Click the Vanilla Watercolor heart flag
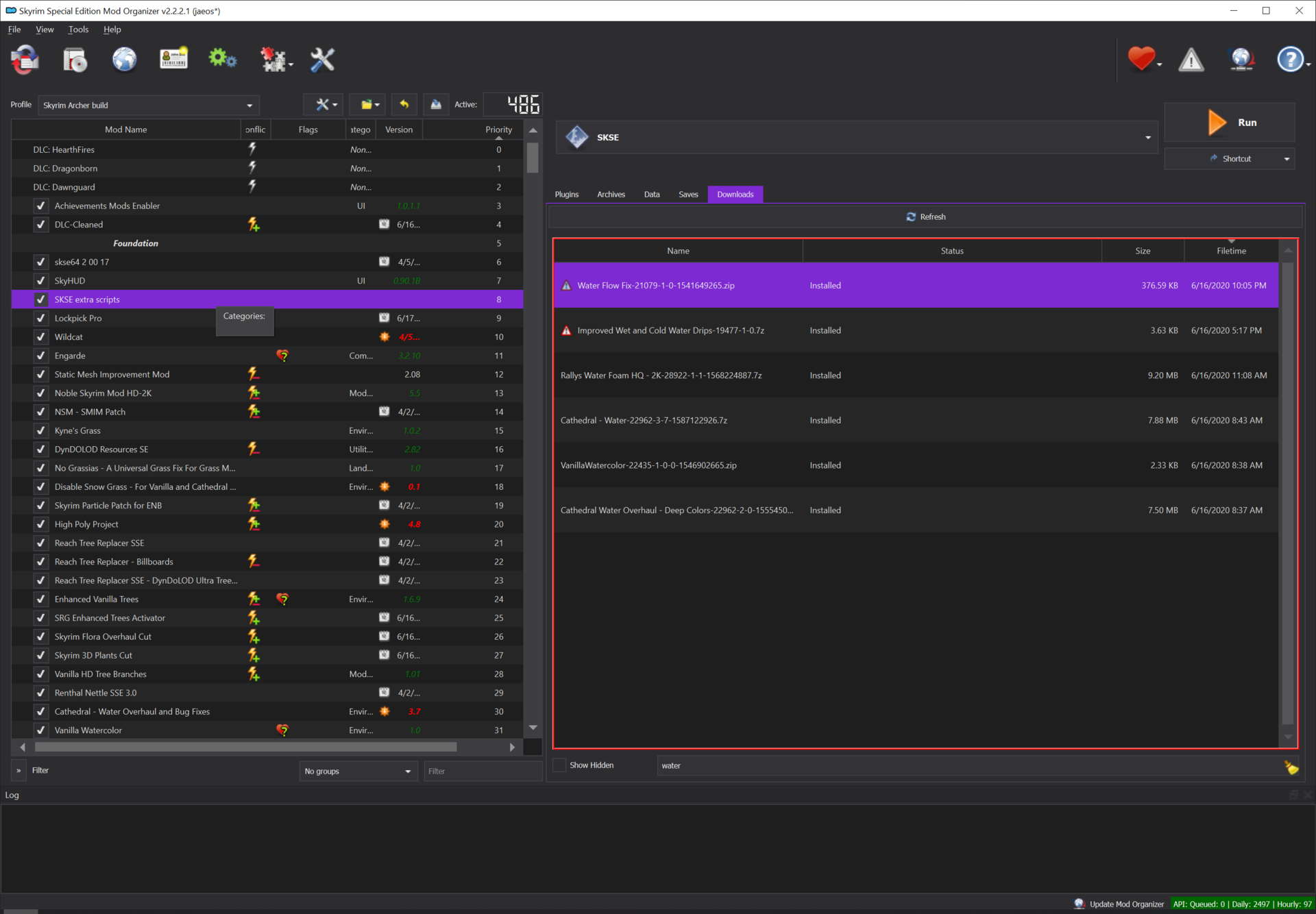 (x=282, y=730)
